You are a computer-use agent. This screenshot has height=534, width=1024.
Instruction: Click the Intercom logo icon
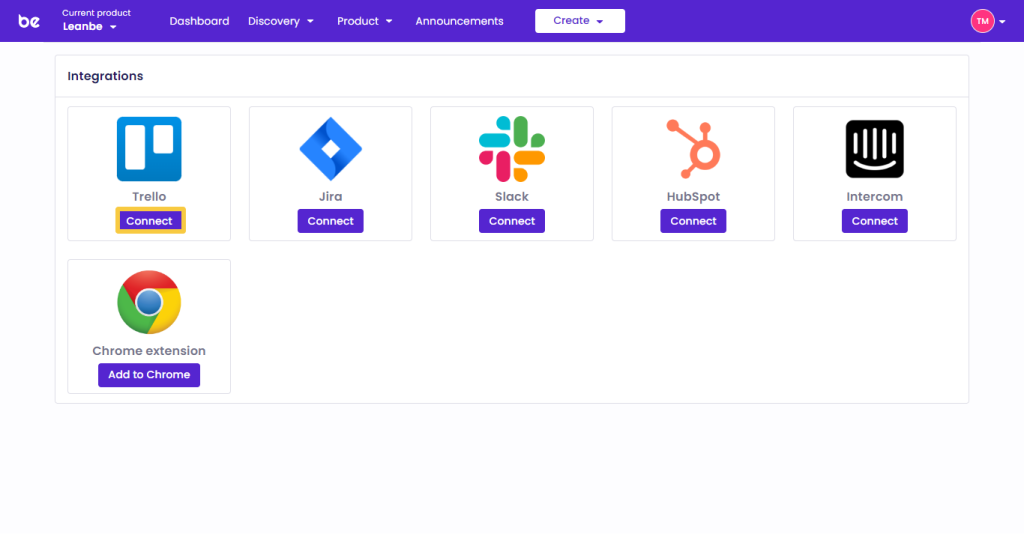pyautogui.click(x=874, y=149)
